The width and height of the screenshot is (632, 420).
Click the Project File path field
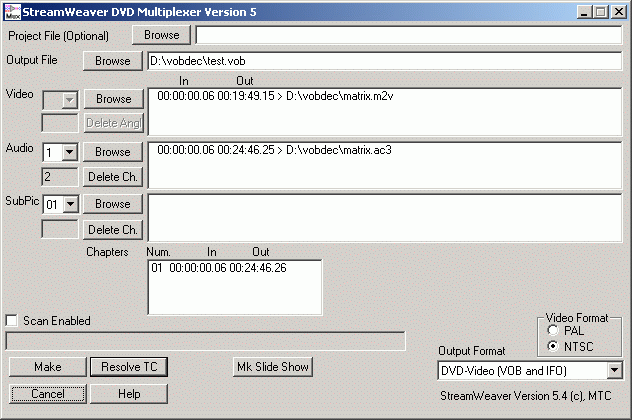409,35
